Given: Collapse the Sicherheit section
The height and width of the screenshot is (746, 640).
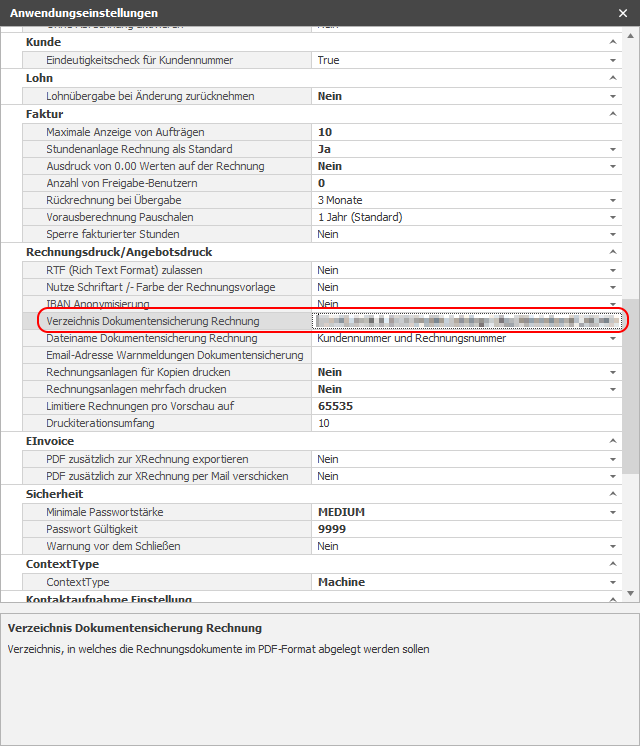Looking at the screenshot, I should point(613,494).
